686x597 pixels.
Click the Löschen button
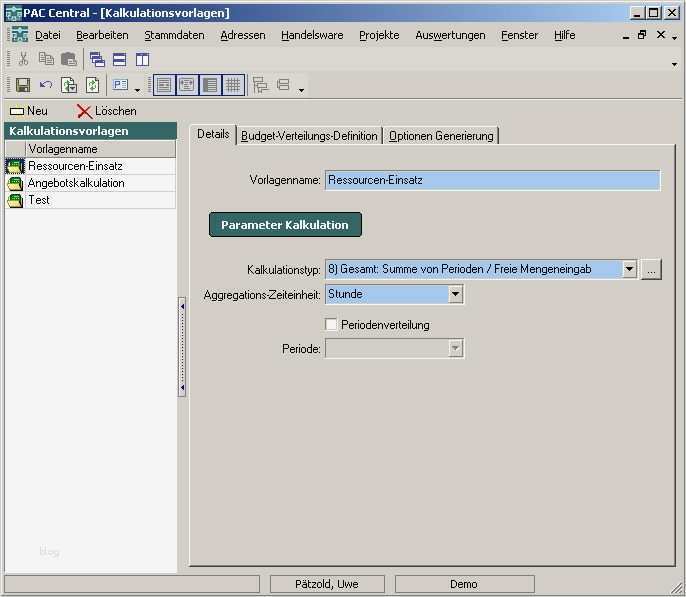(107, 111)
